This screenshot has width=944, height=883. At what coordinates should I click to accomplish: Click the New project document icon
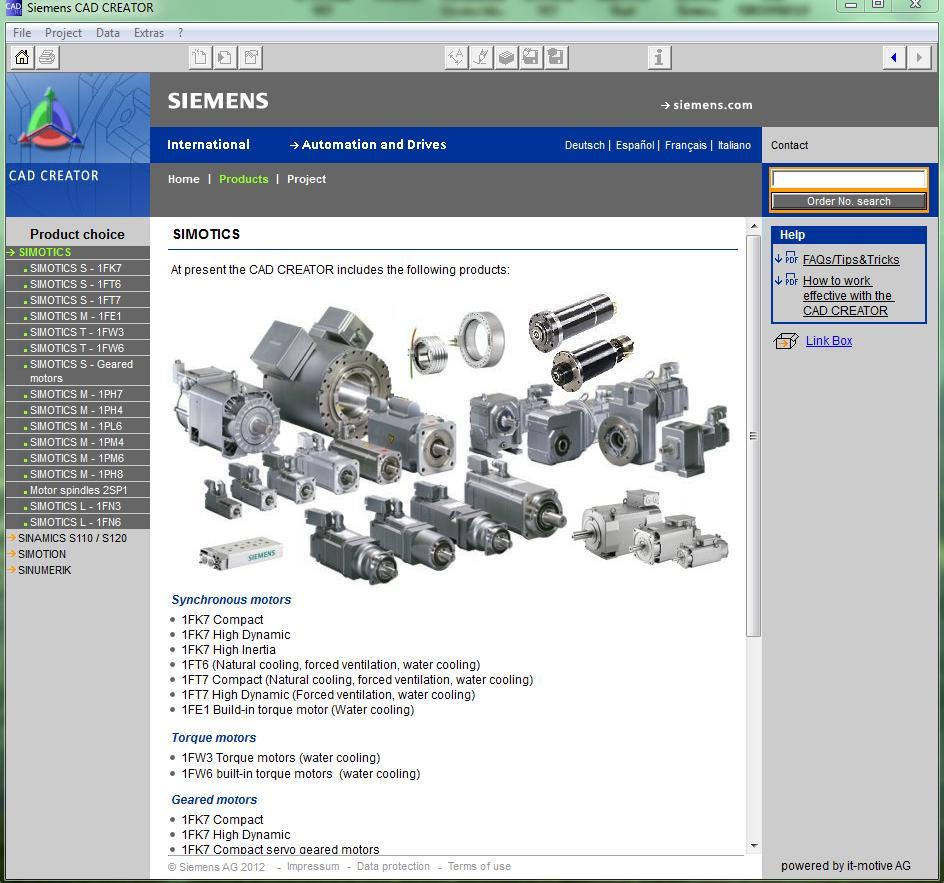pyautogui.click(x=200, y=58)
